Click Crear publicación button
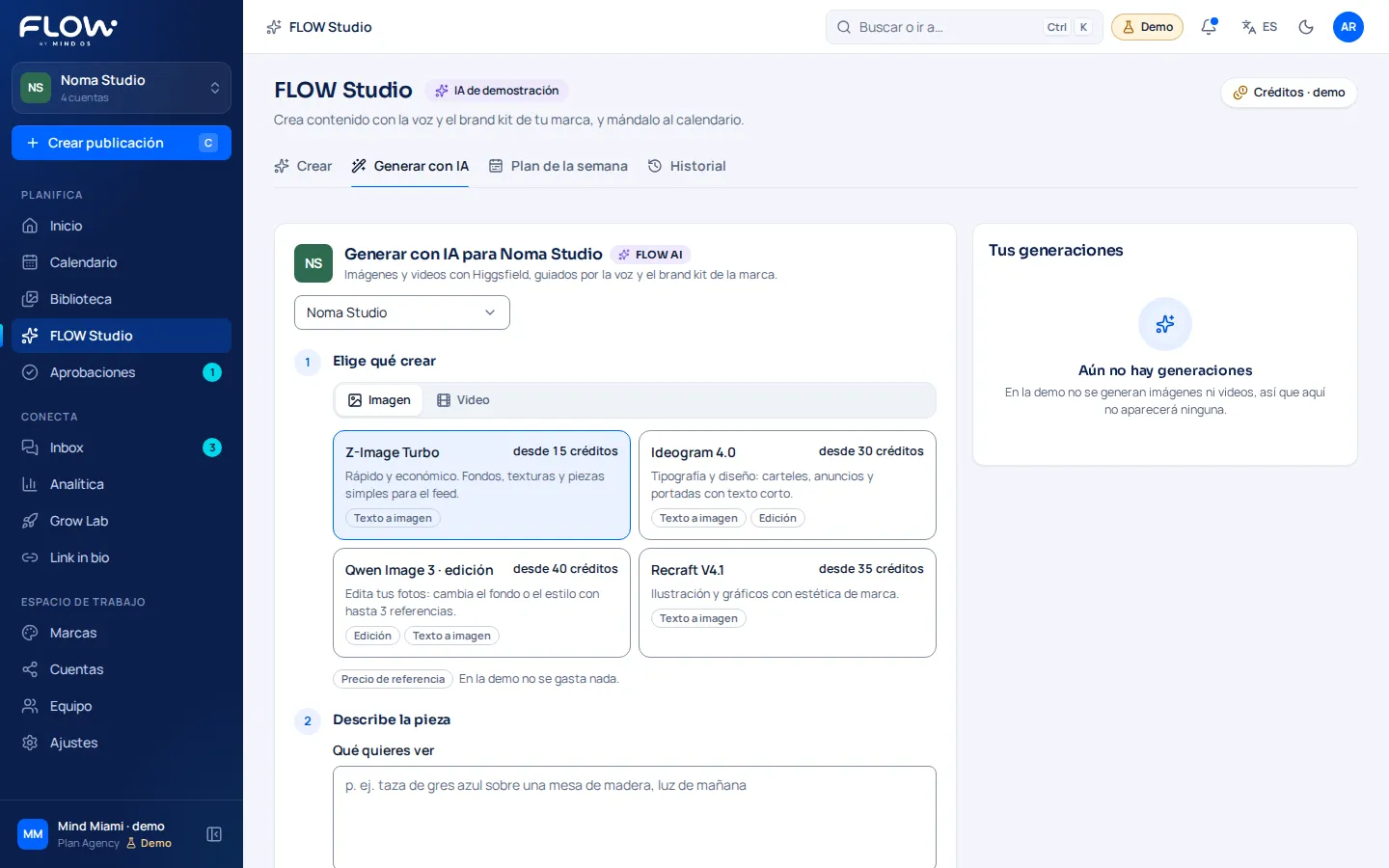This screenshot has height=868, width=1389. pos(122,143)
